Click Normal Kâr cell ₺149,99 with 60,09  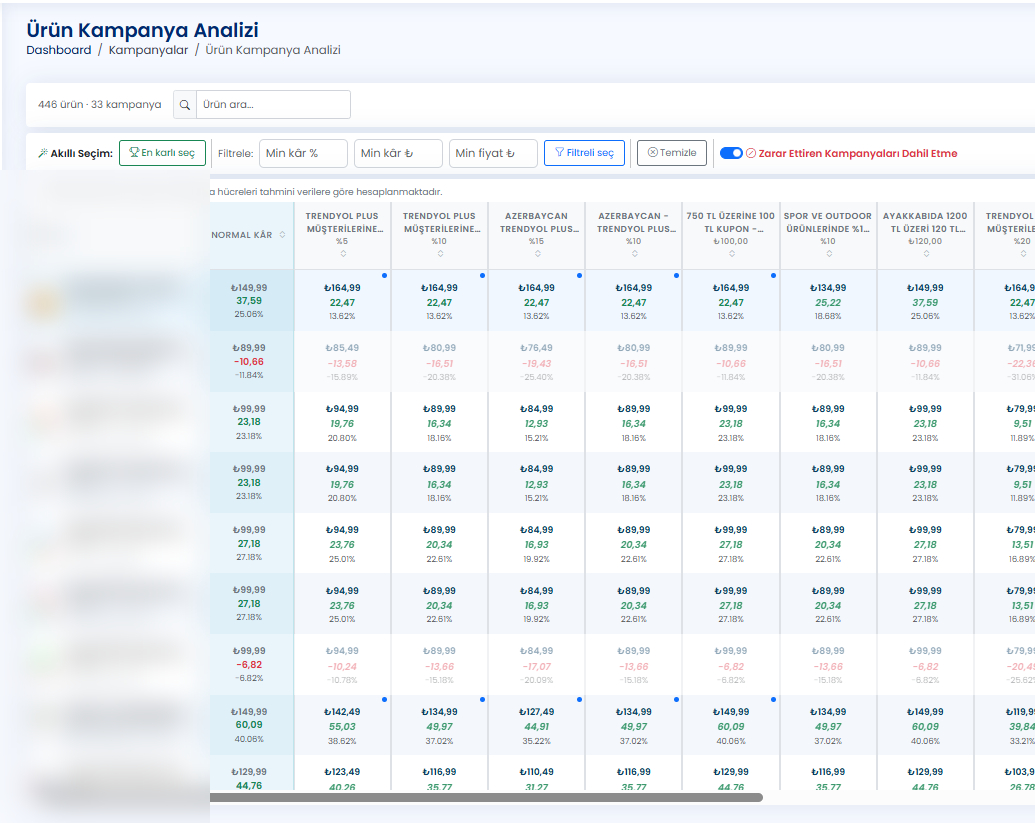pos(251,725)
